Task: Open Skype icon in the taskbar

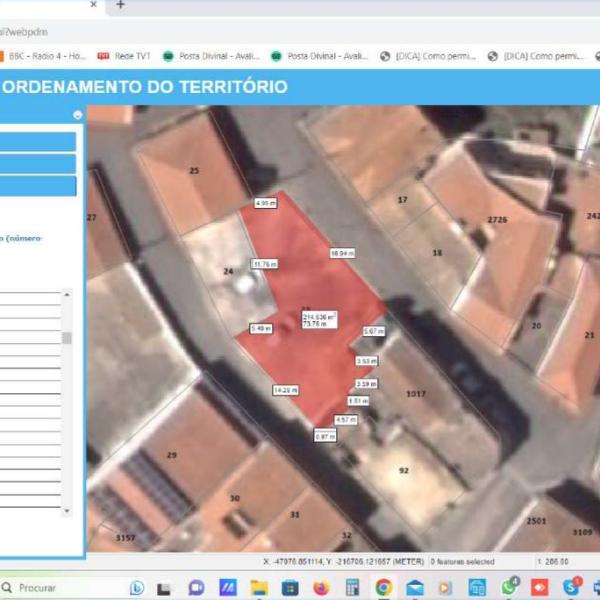Action: 571,588
